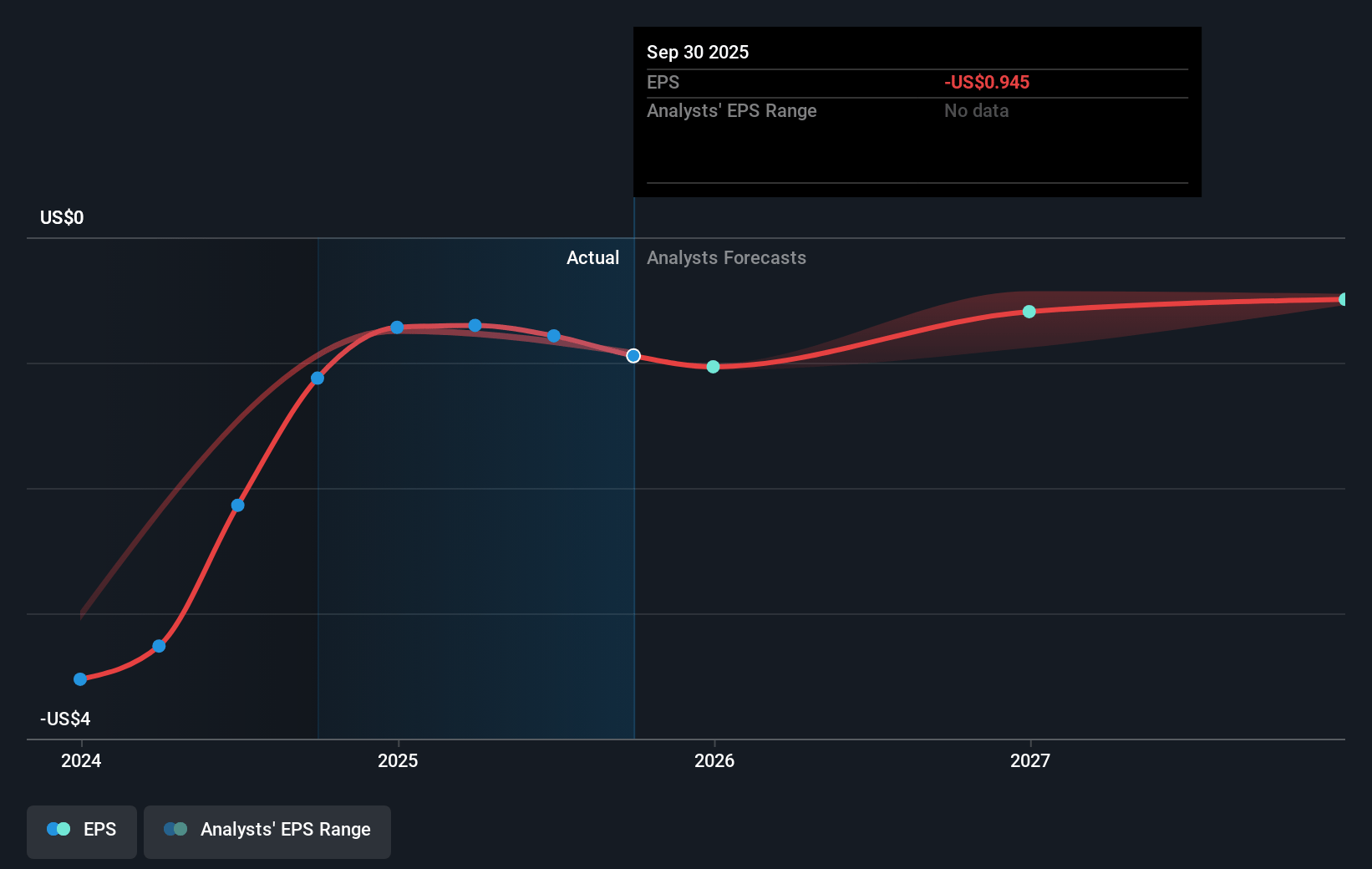Image resolution: width=1372 pixels, height=869 pixels.
Task: Click the EPS point on the shaded region's left edge
Action: click(x=318, y=379)
